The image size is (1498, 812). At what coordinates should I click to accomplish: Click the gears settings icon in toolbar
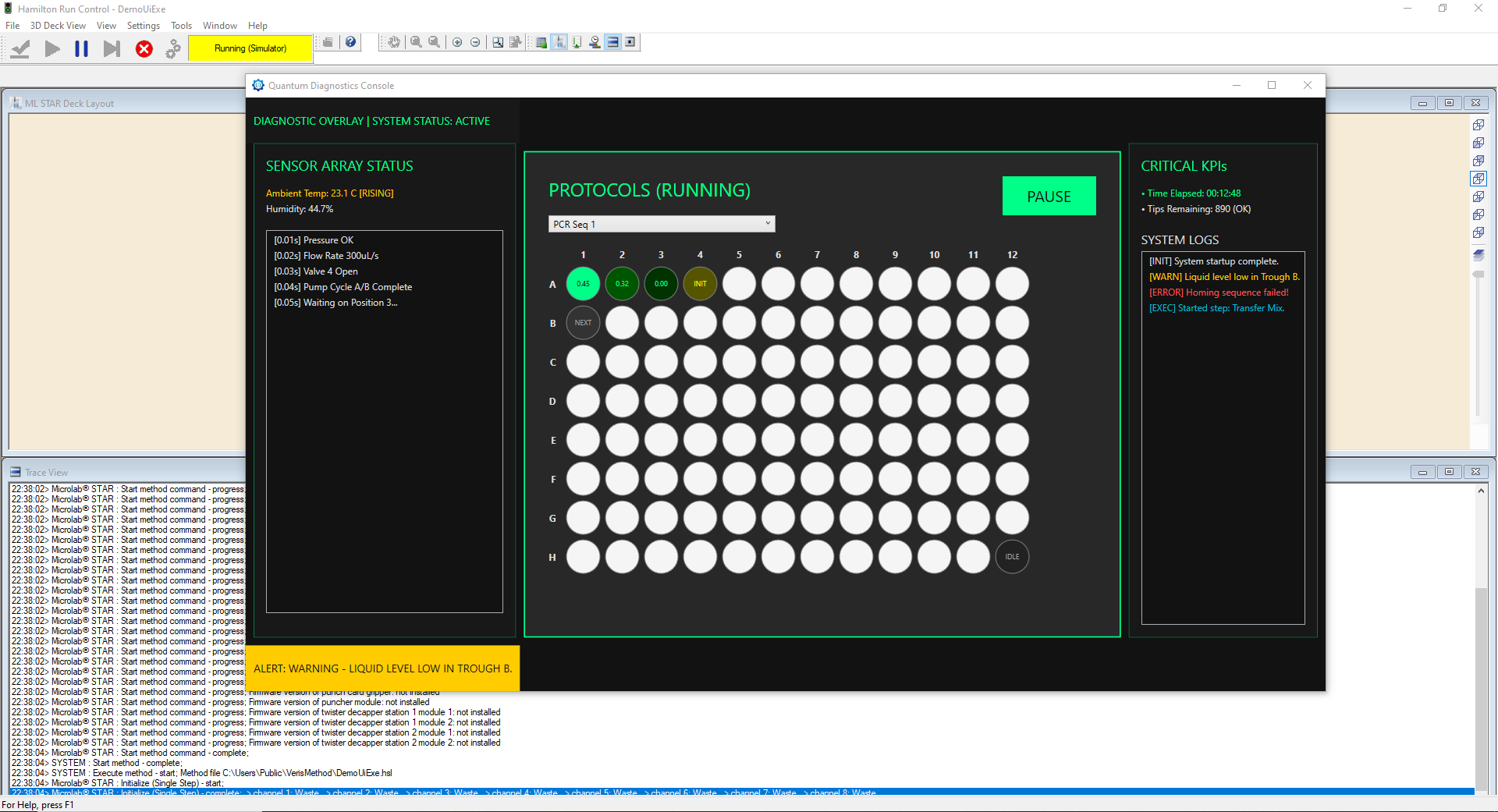tap(173, 49)
